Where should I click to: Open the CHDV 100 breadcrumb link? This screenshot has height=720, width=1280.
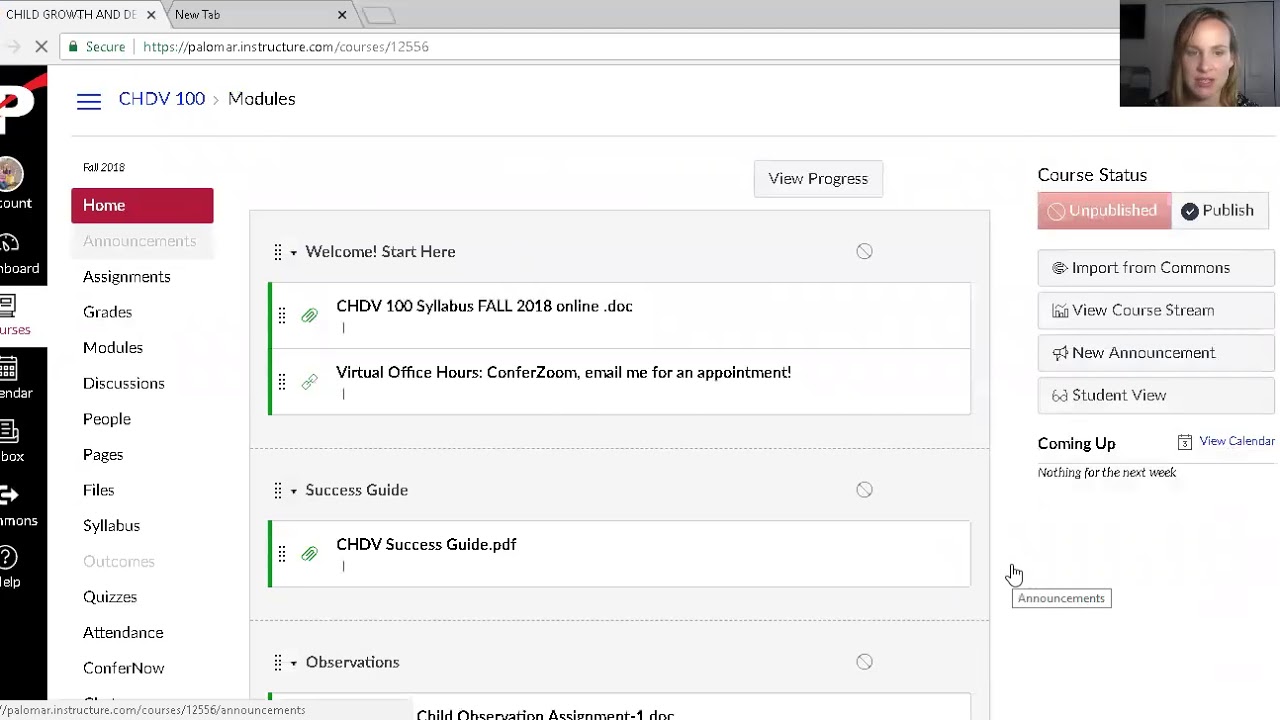[162, 99]
